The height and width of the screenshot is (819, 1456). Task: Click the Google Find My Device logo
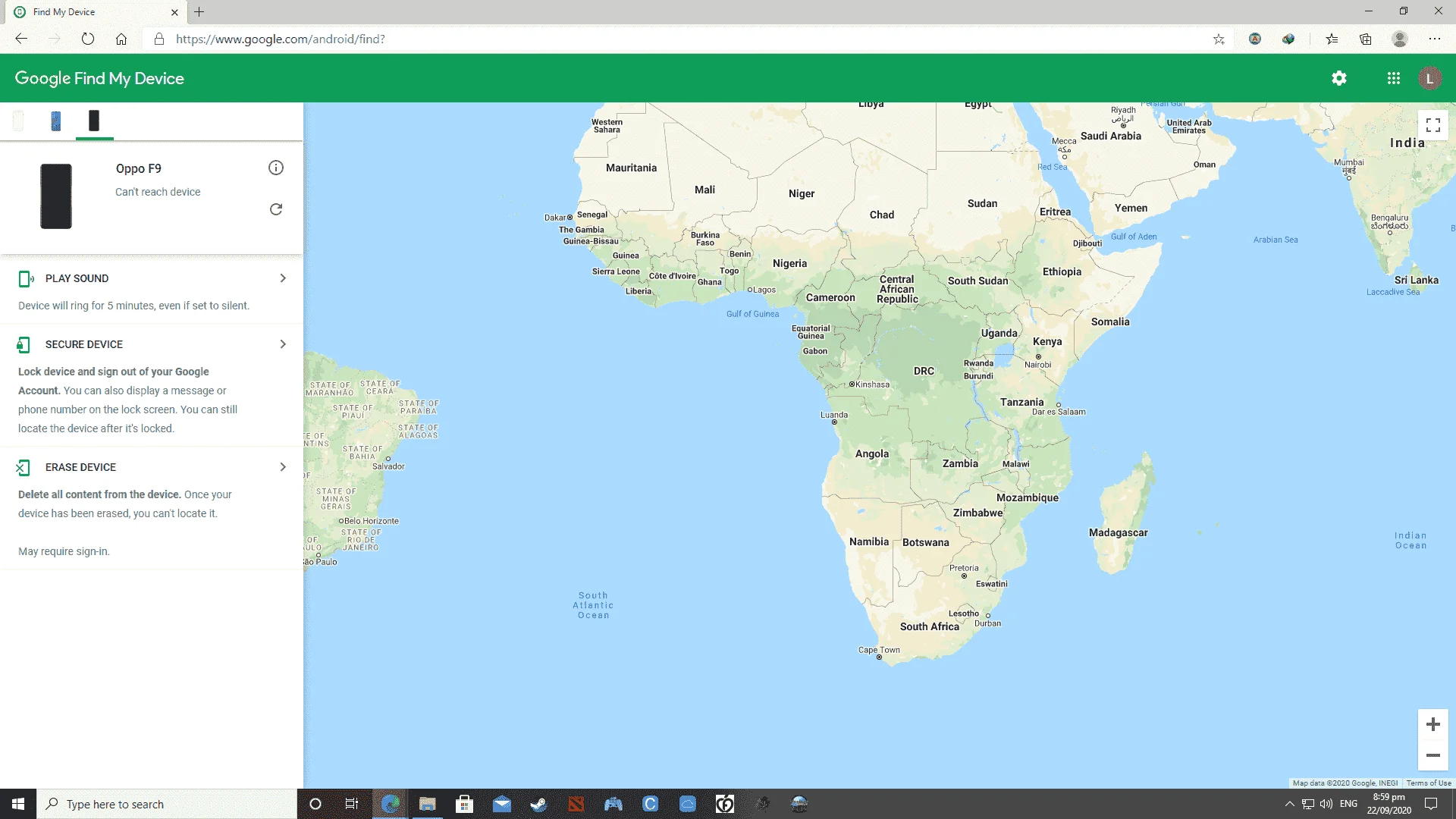pos(99,78)
